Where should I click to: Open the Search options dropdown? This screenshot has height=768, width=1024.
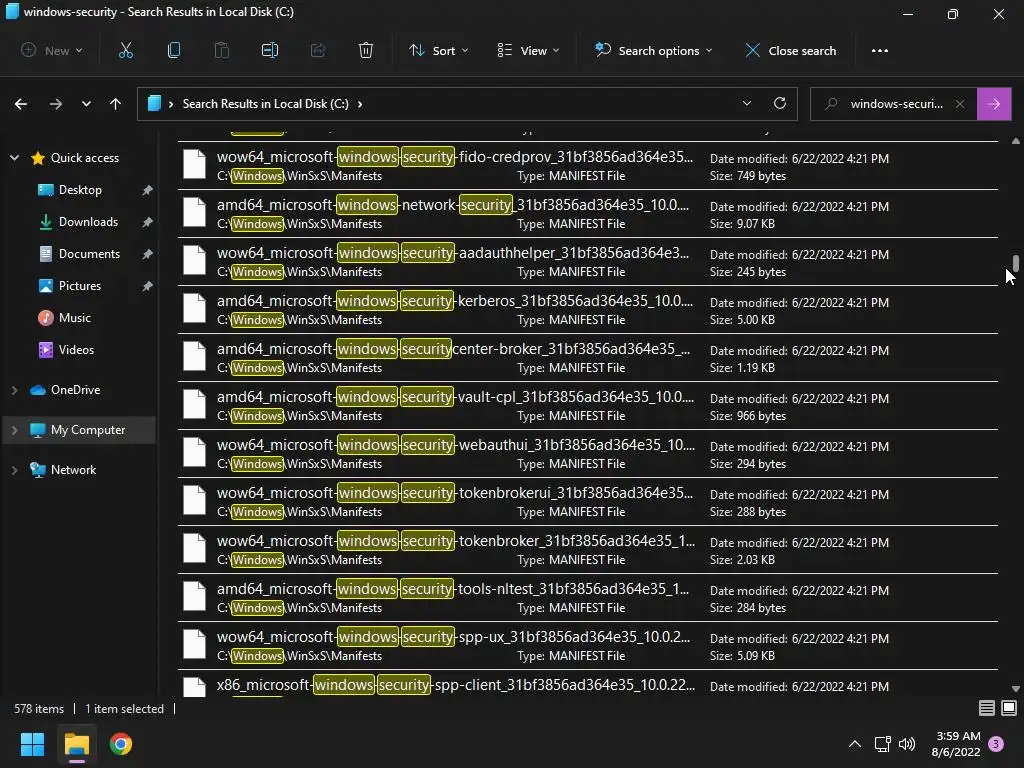coord(654,50)
